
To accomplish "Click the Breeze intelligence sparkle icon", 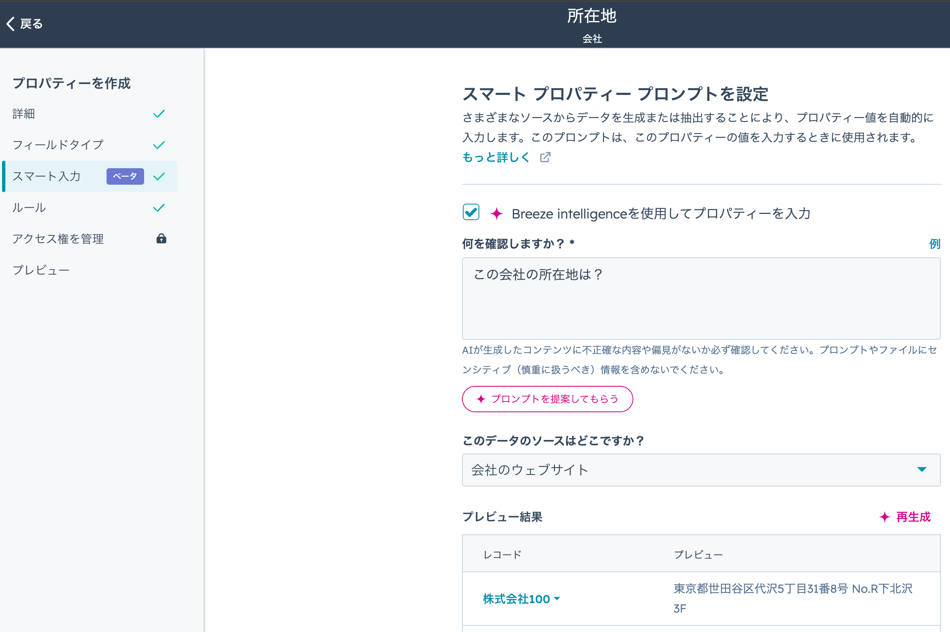I will pos(496,214).
